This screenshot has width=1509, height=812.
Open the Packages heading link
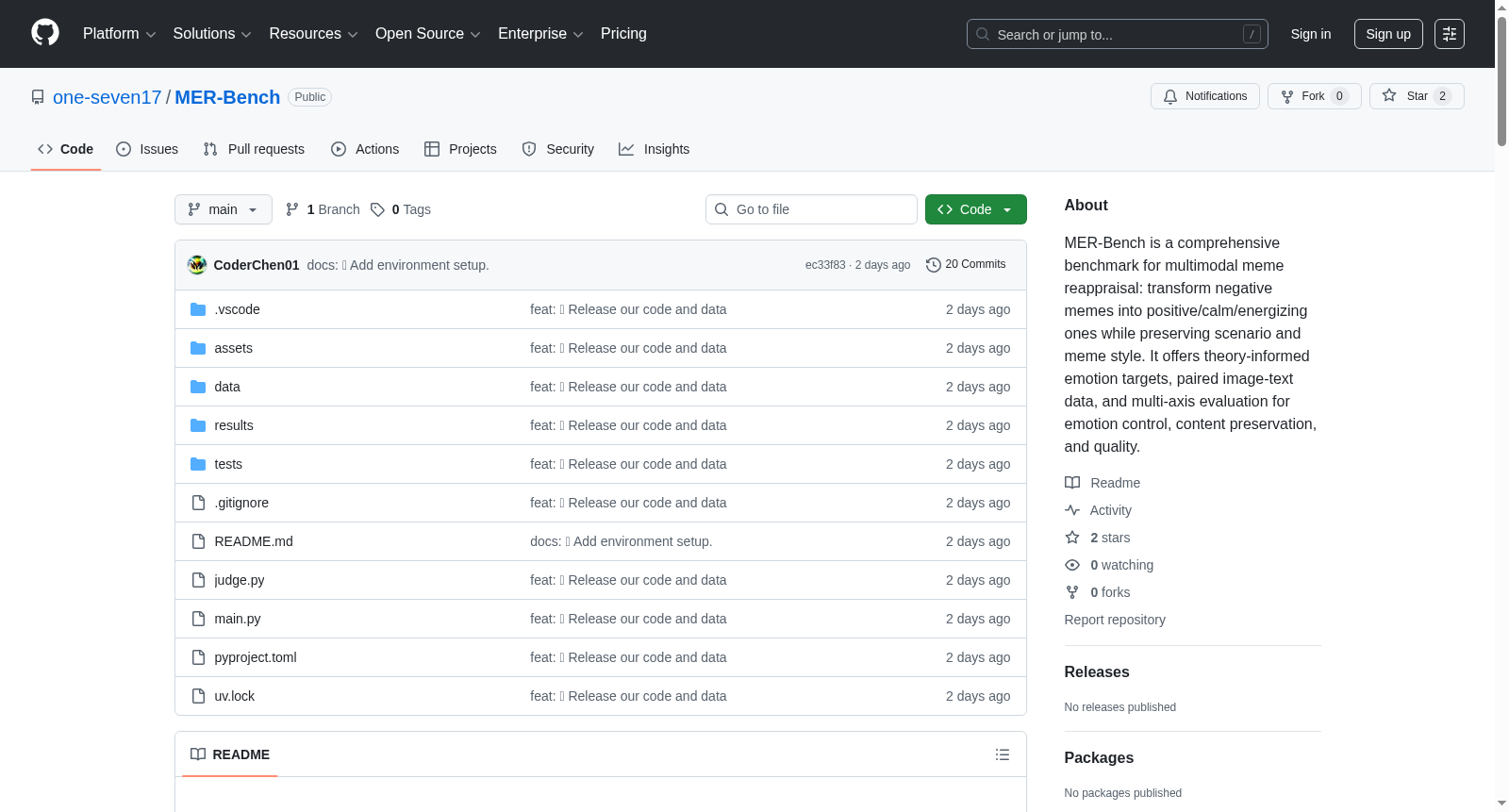coord(1099,757)
